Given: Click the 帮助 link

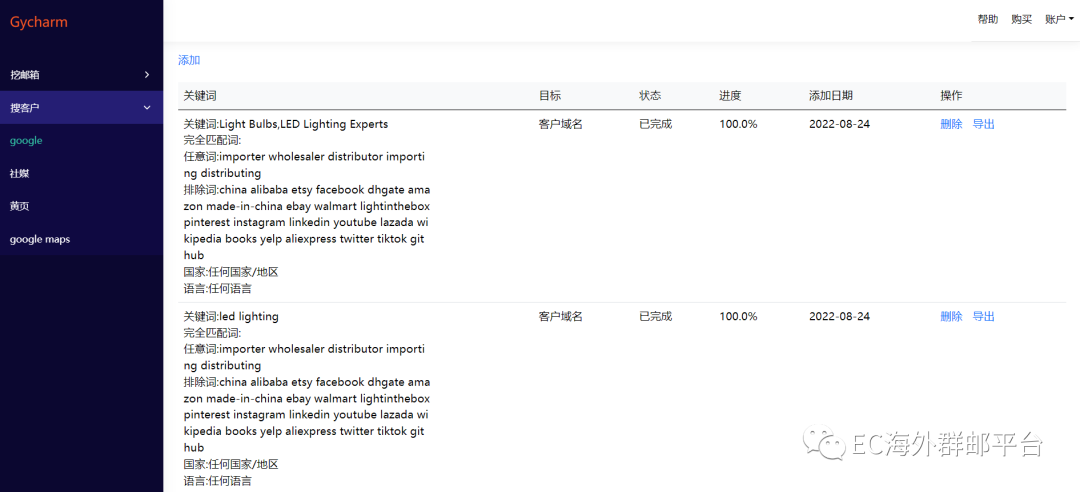Looking at the screenshot, I should pyautogui.click(x=987, y=19).
